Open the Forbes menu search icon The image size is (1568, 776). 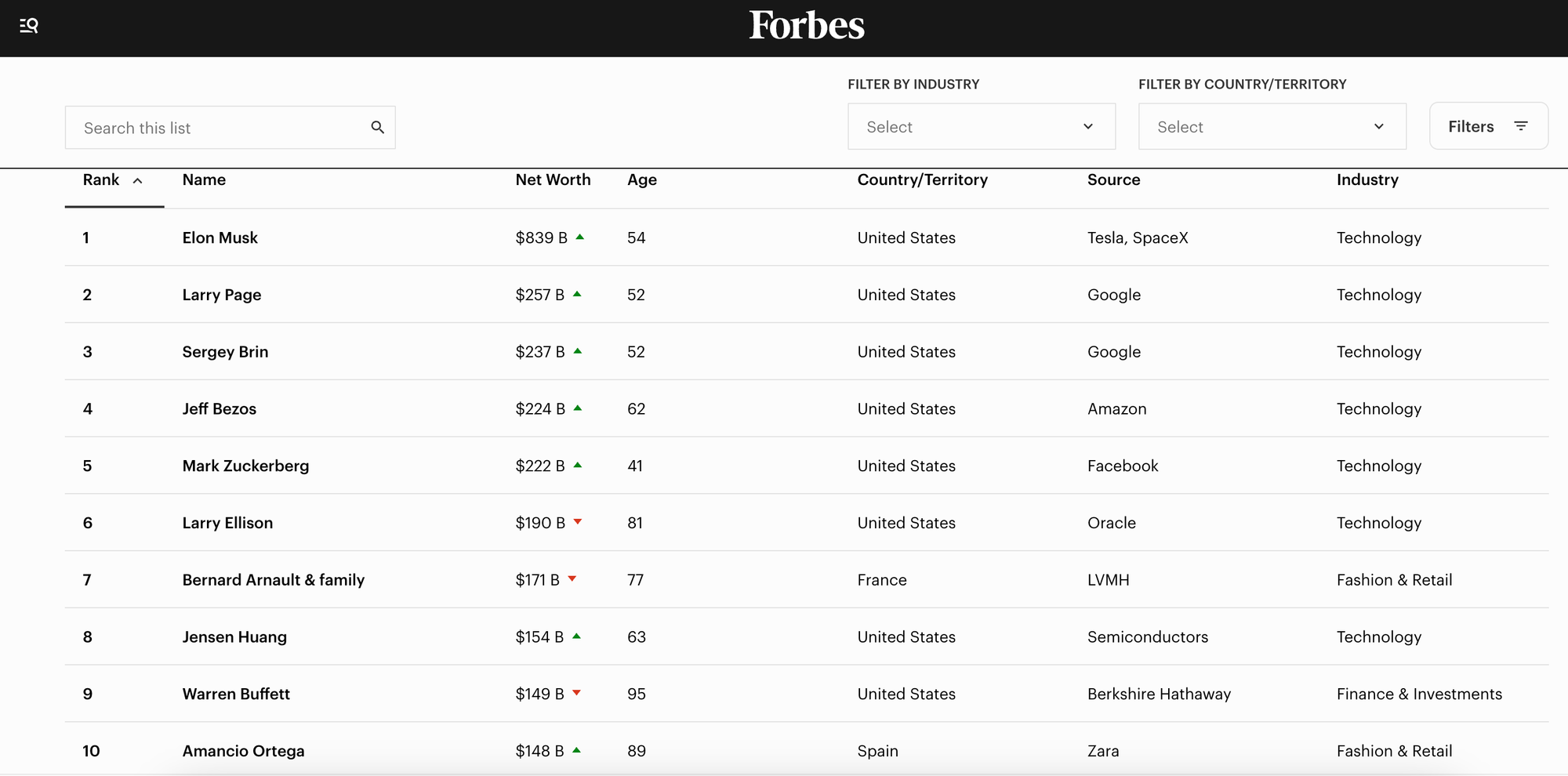[29, 26]
